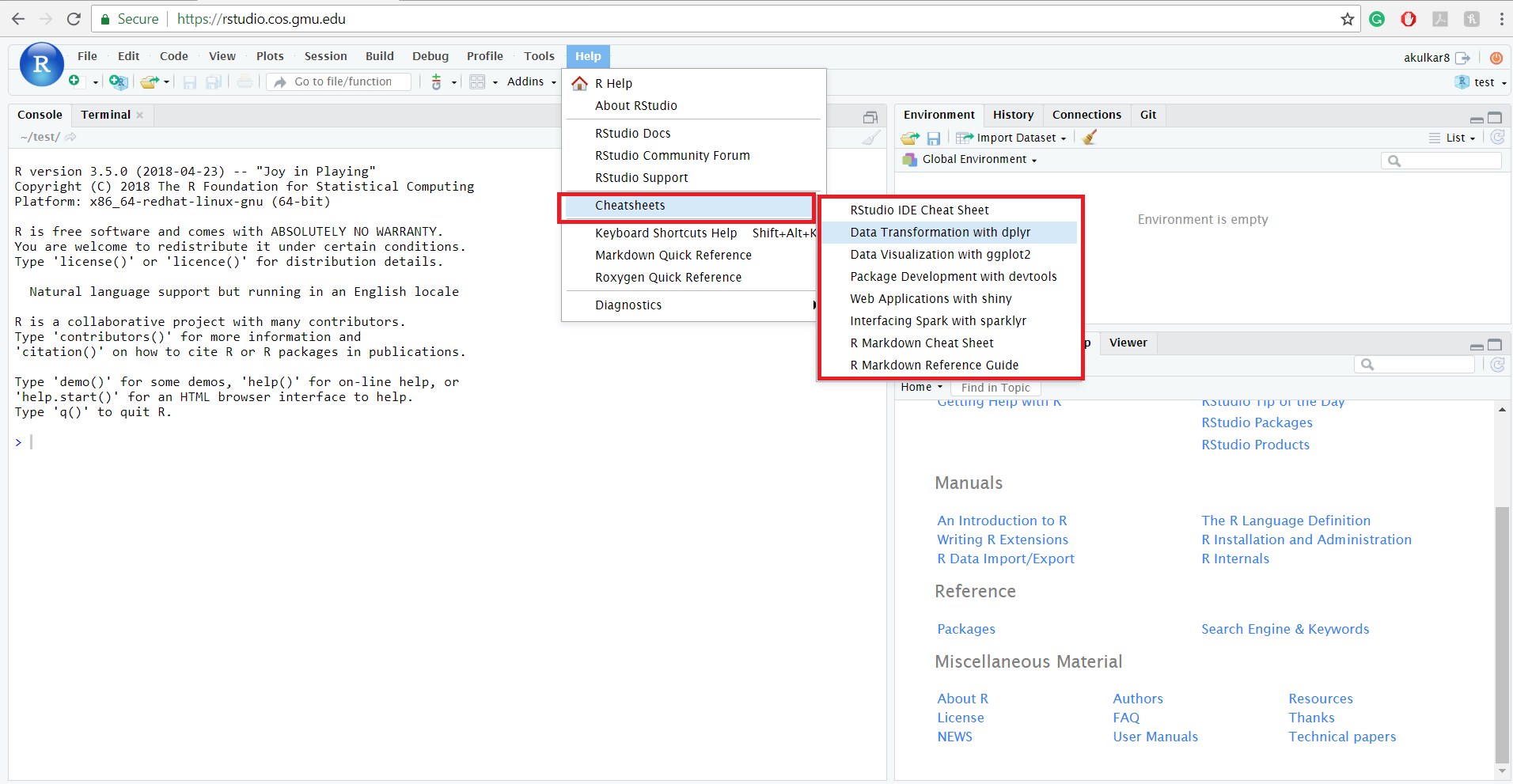Screen dimensions: 1513x784
Task: Click the Load workspace icon in Environment pane
Action: click(910, 138)
